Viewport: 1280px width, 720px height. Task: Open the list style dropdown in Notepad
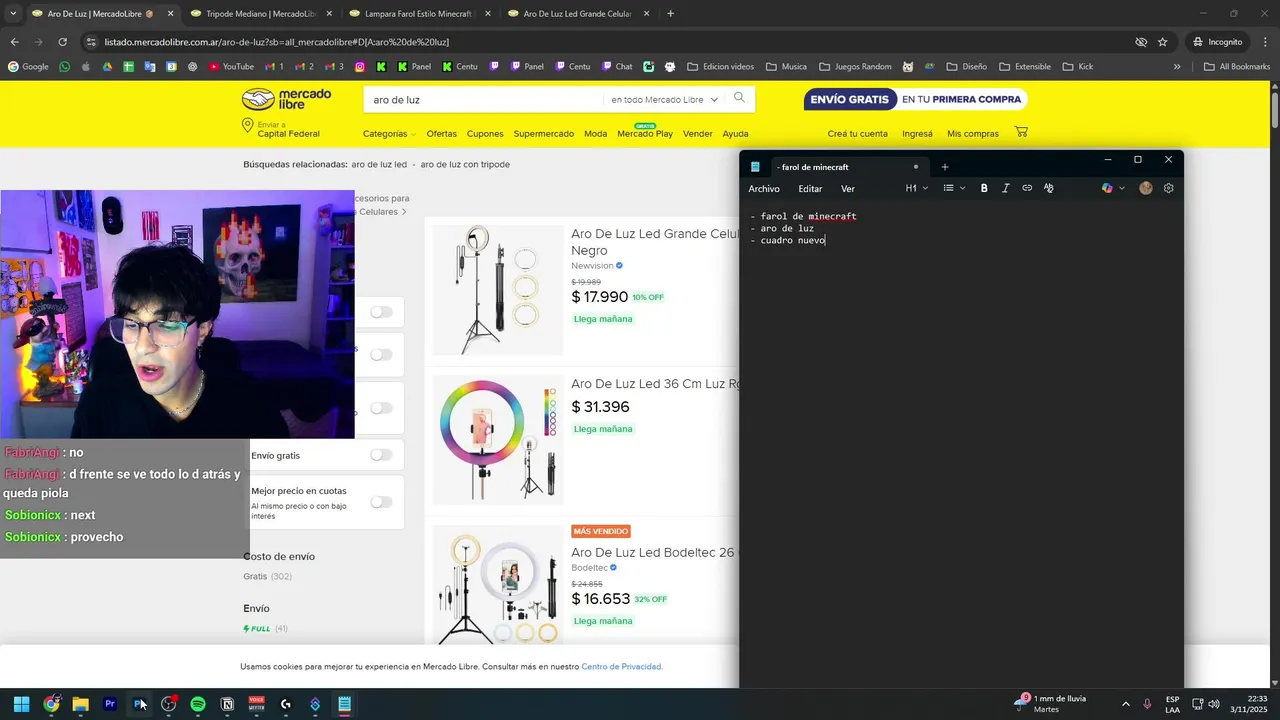954,188
